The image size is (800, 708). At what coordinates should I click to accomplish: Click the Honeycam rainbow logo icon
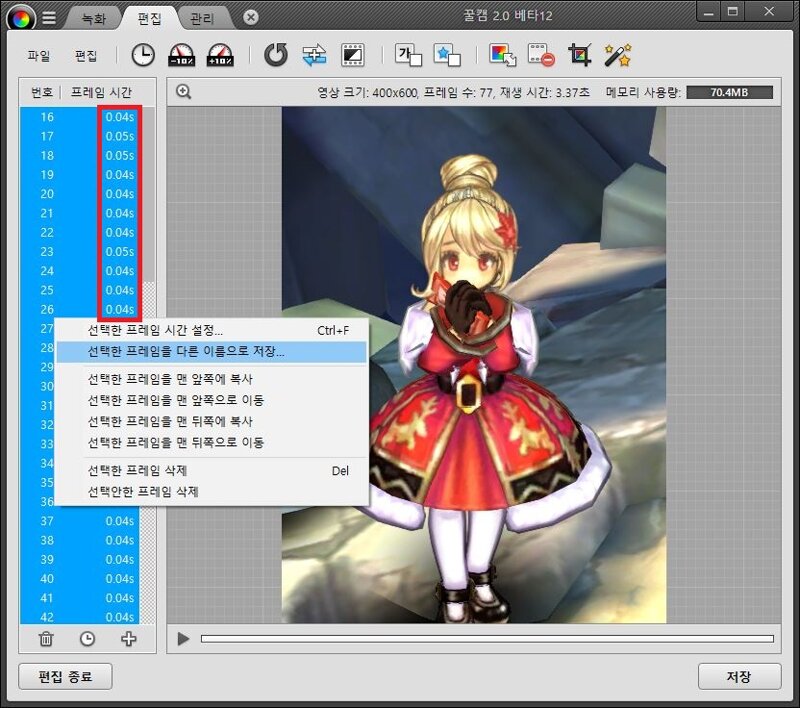21,19
